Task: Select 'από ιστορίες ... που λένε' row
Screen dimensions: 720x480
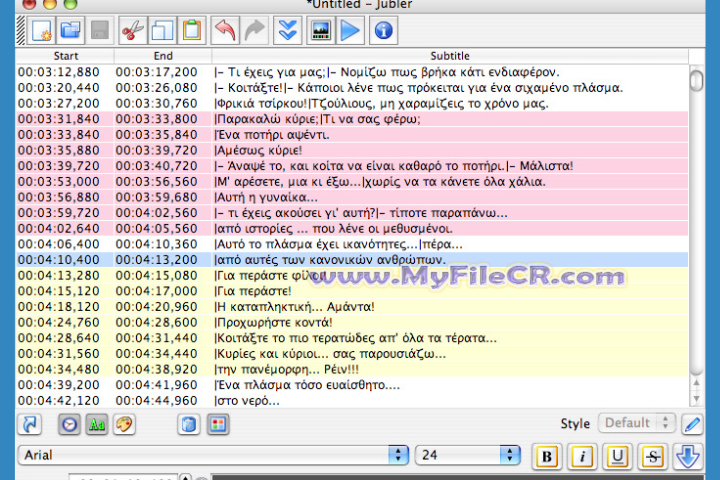Action: [352, 228]
